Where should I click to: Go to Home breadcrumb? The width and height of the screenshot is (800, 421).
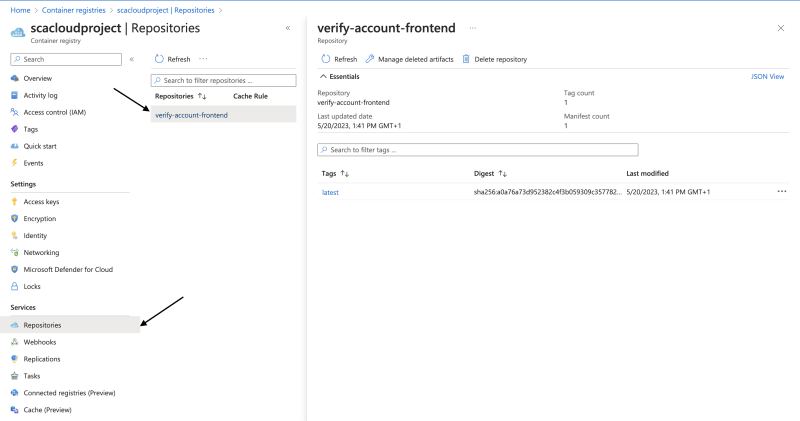tap(20, 10)
